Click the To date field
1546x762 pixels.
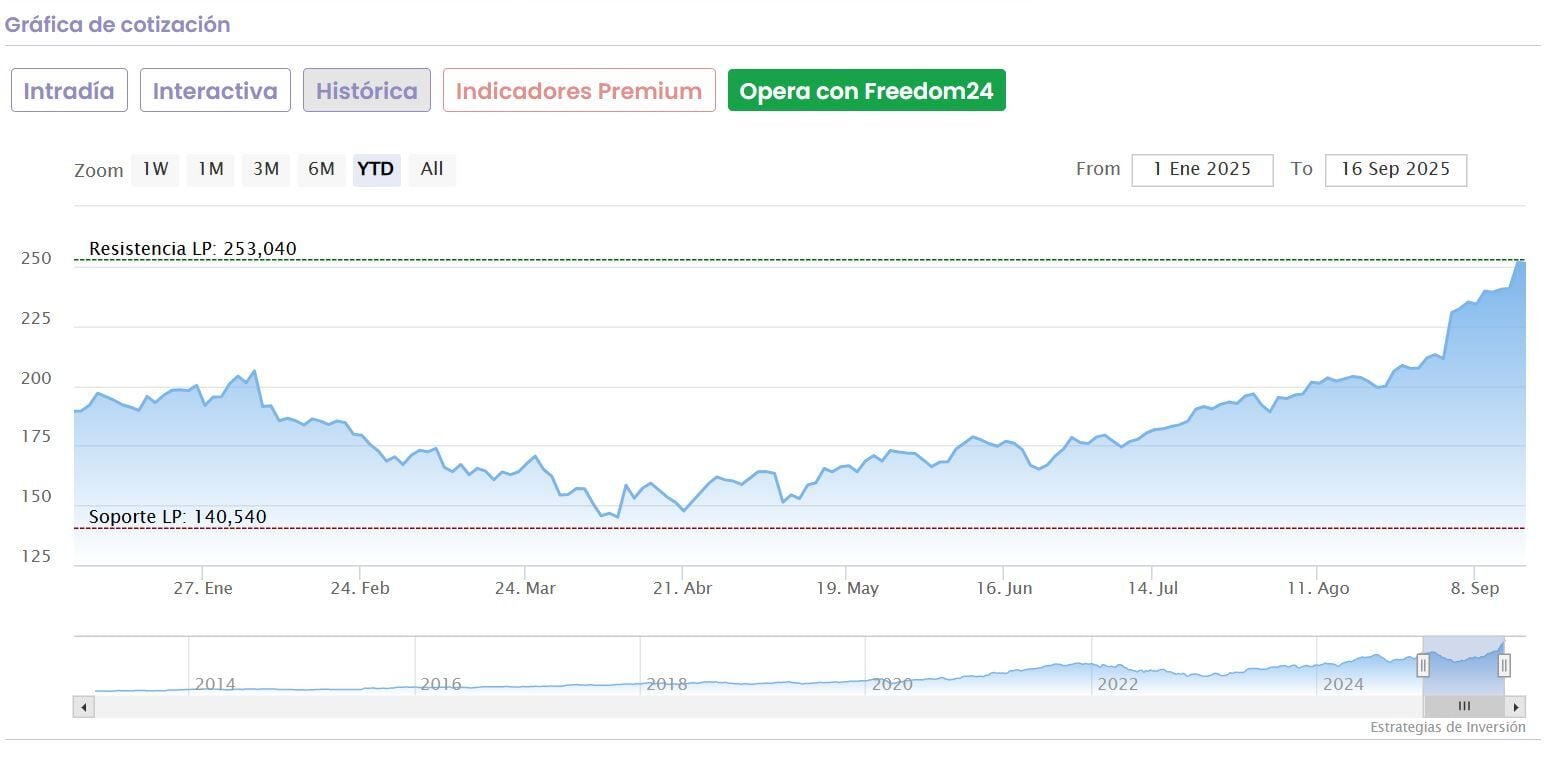tap(1395, 170)
